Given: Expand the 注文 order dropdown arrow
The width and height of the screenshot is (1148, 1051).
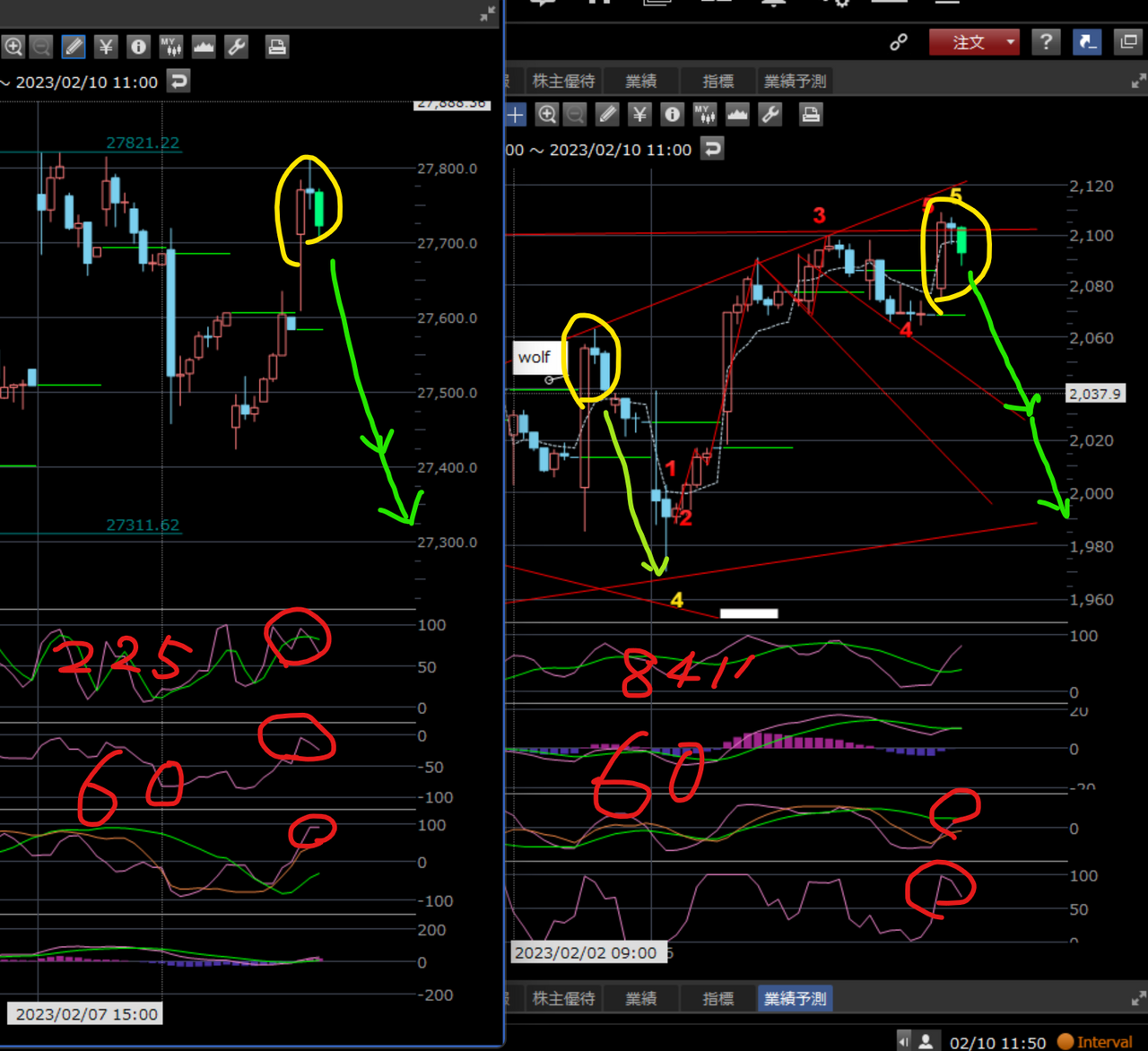Looking at the screenshot, I should (x=1011, y=42).
